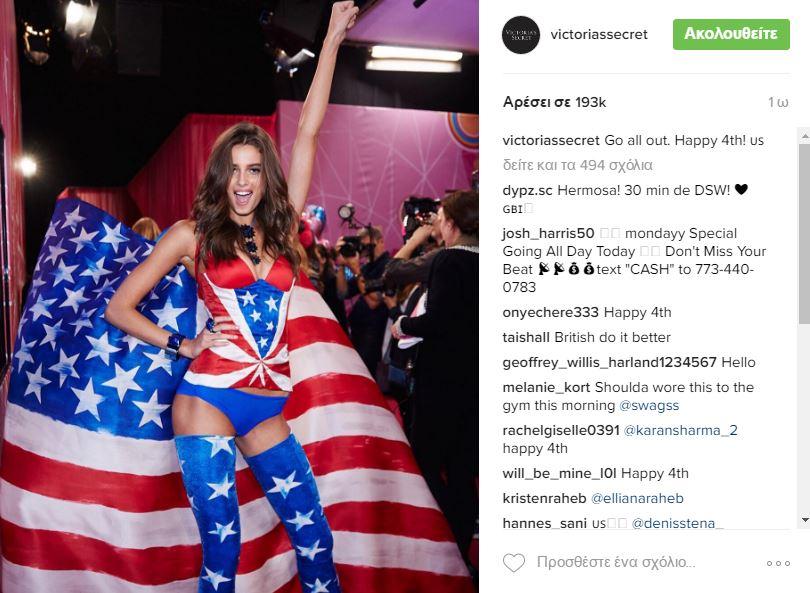
Task: Follow with the green Ακολουθείτε button
Action: (731, 34)
